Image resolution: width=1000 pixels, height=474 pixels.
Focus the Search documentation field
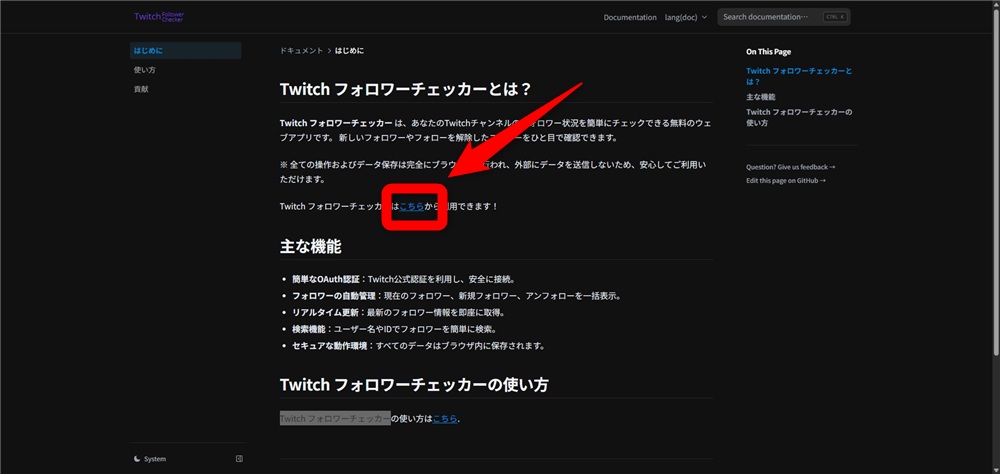click(770, 17)
